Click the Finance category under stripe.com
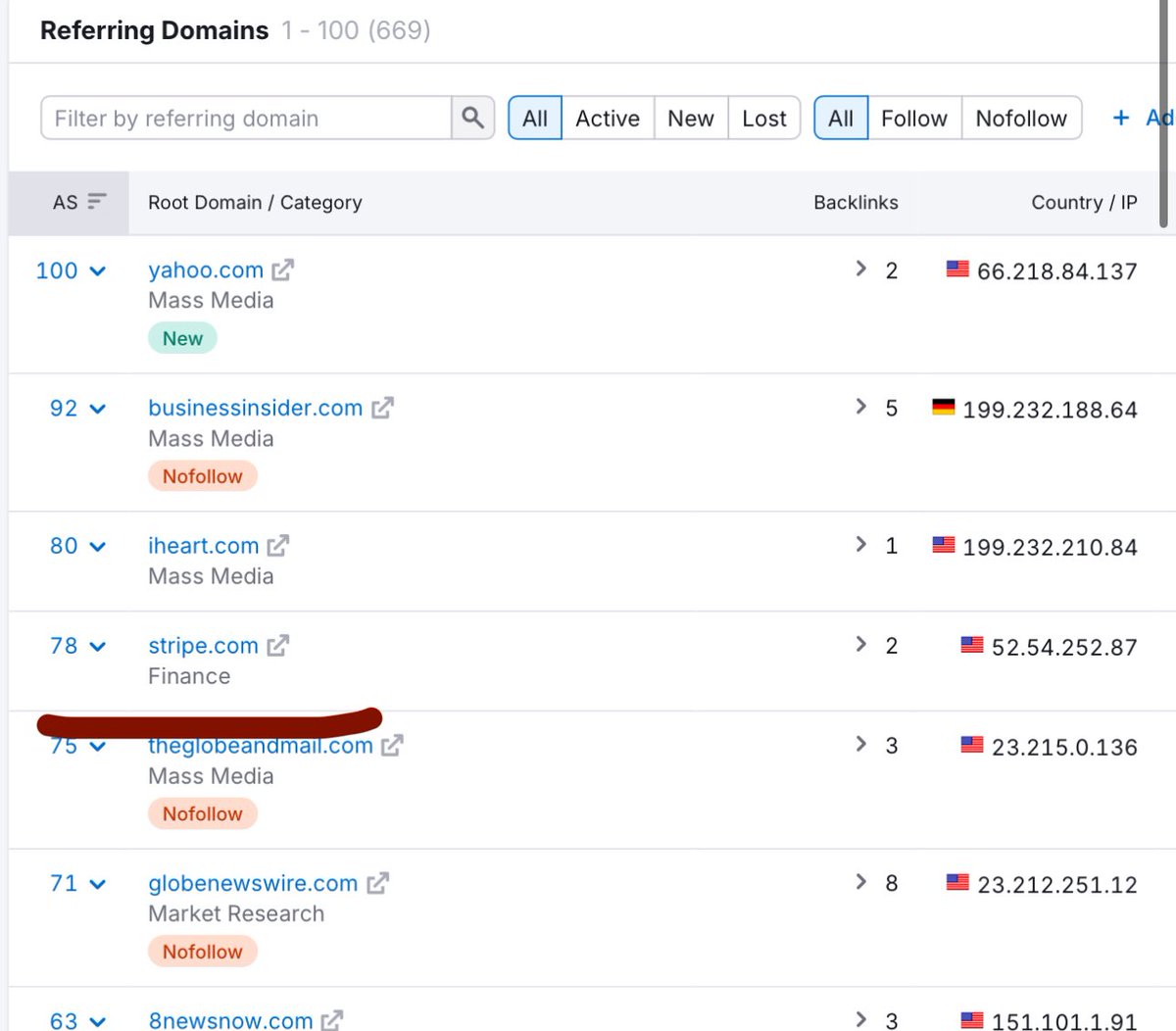This screenshot has height=1031, width=1176. [x=189, y=676]
